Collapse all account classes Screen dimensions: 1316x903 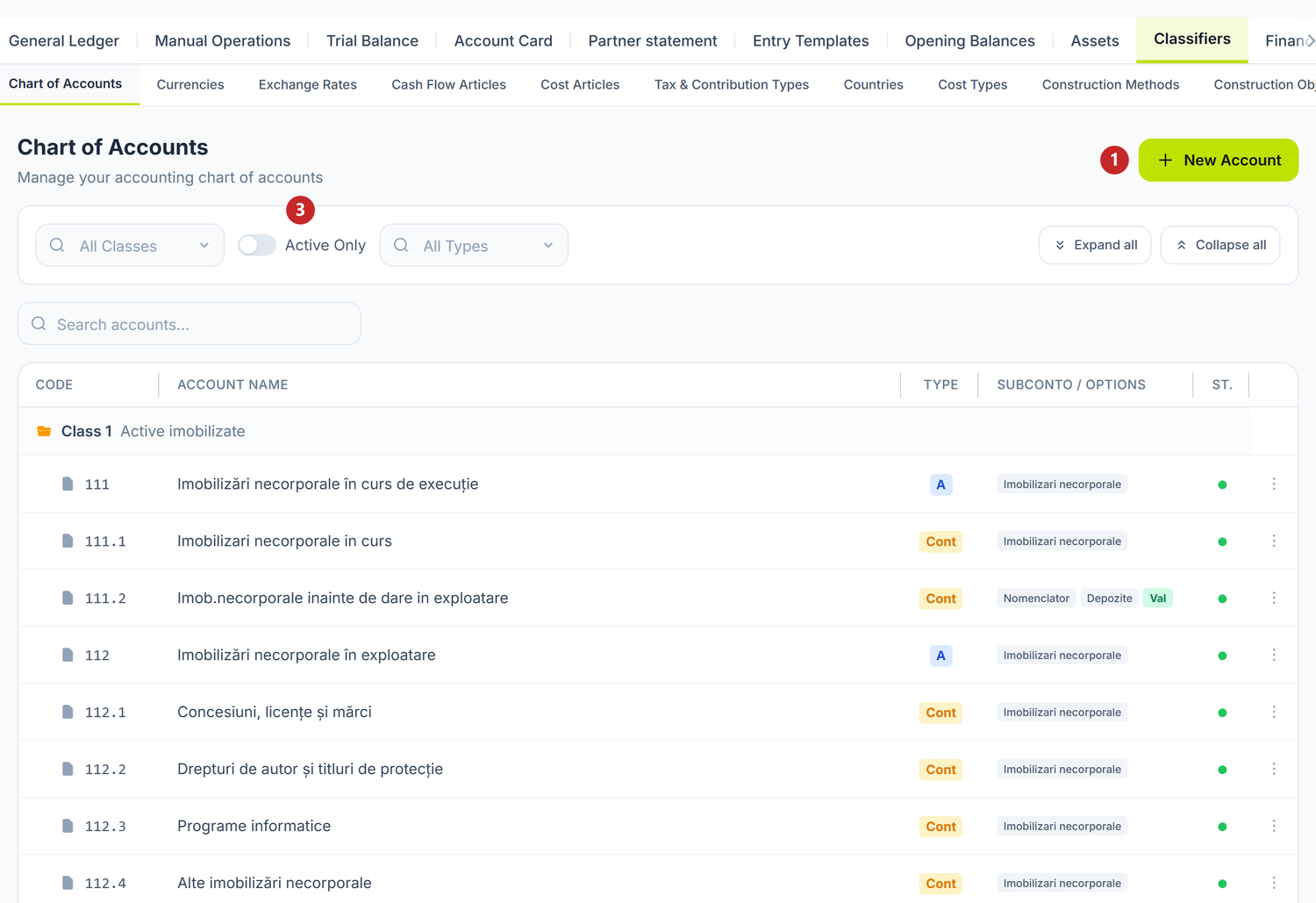[x=1220, y=245]
